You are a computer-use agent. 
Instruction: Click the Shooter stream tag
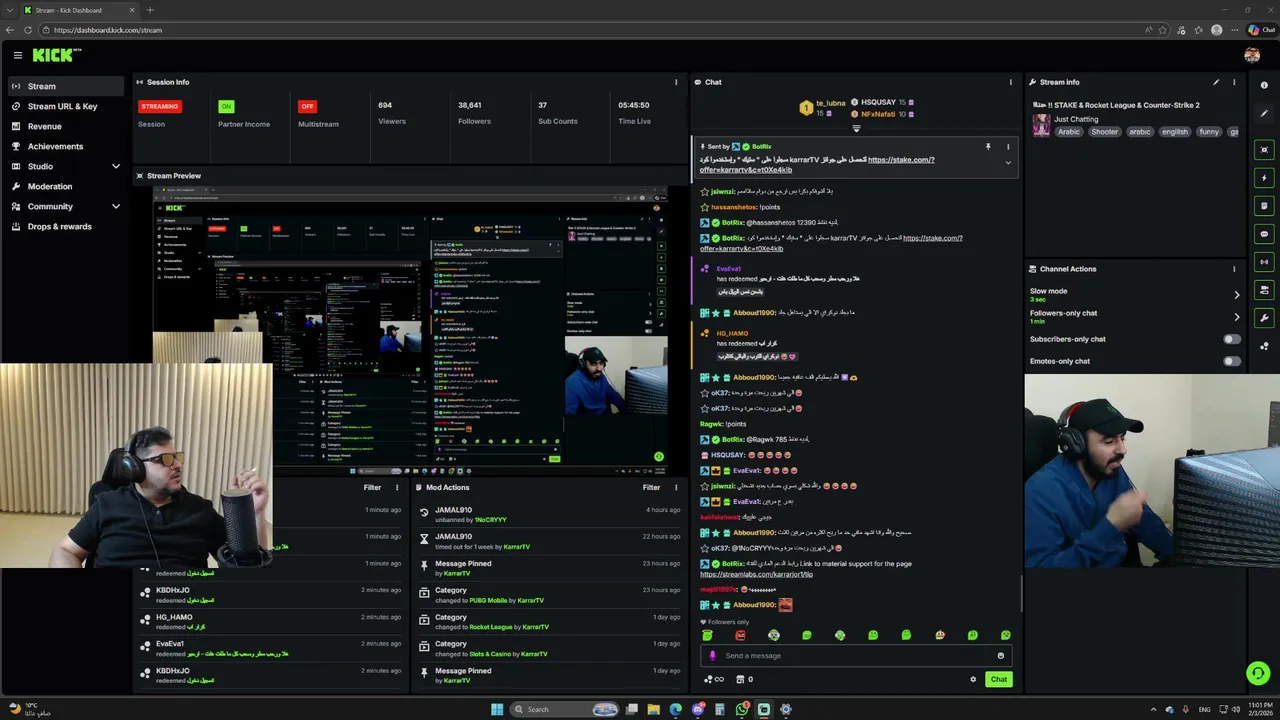tap(1105, 132)
